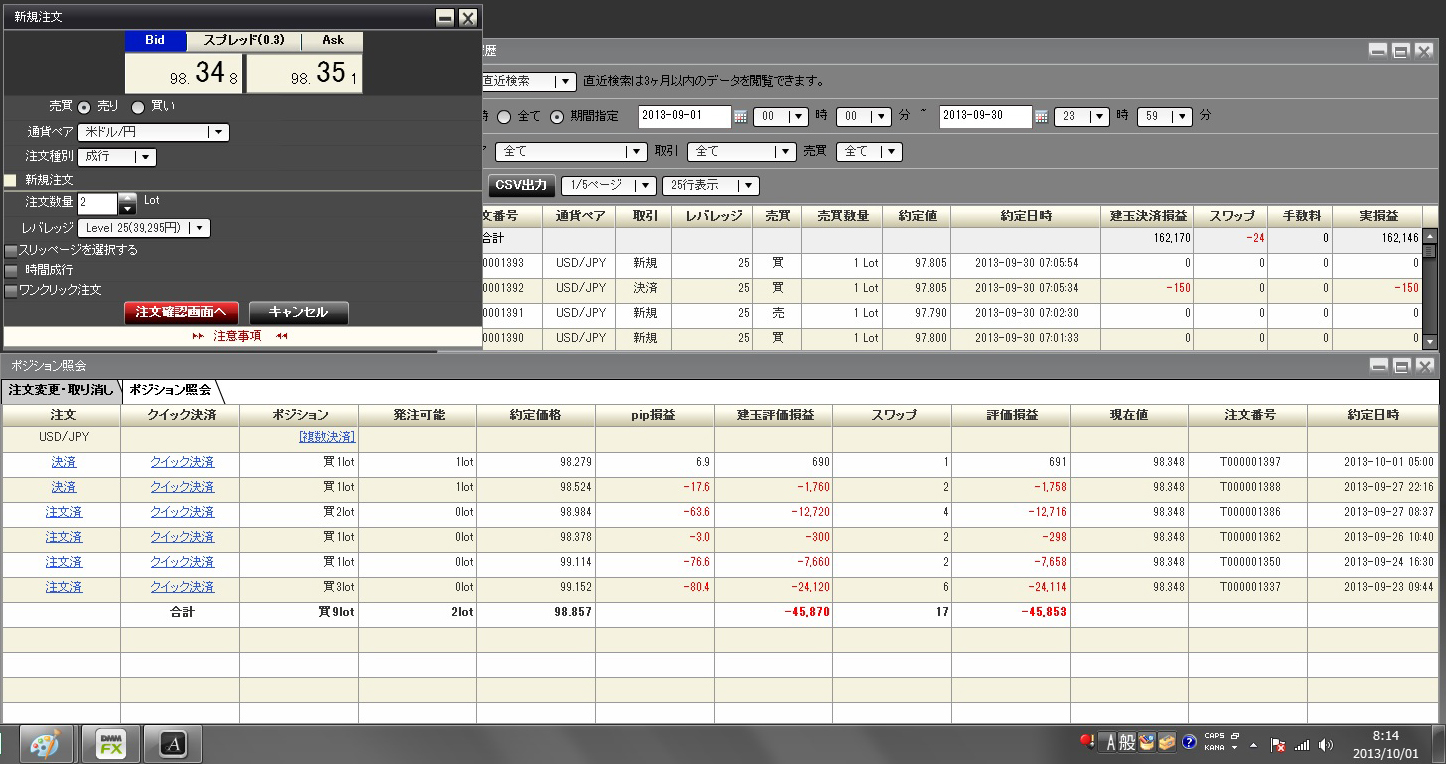Decrease the 注文数量 lot quantity
Image resolution: width=1446 pixels, height=764 pixels.
[x=128, y=209]
